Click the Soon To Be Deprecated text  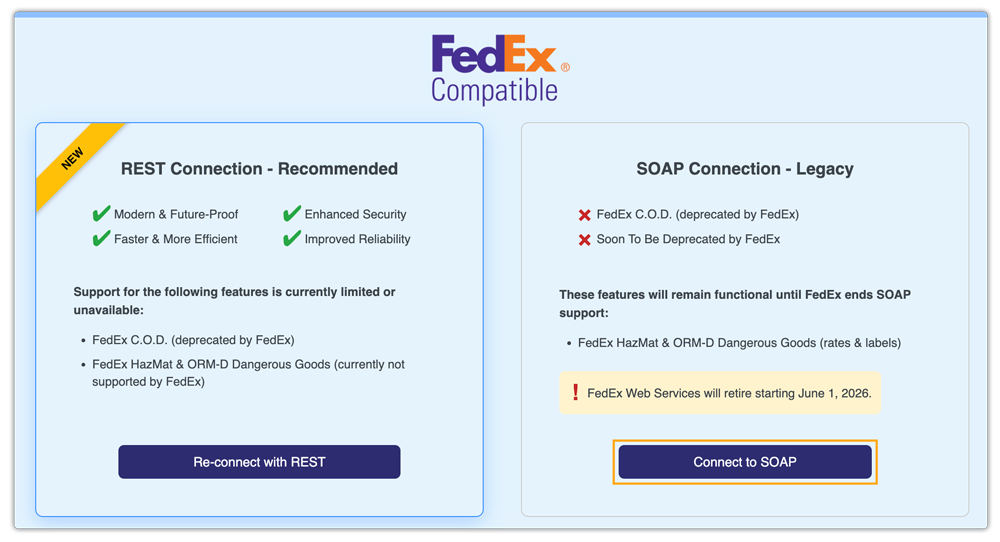[688, 239]
